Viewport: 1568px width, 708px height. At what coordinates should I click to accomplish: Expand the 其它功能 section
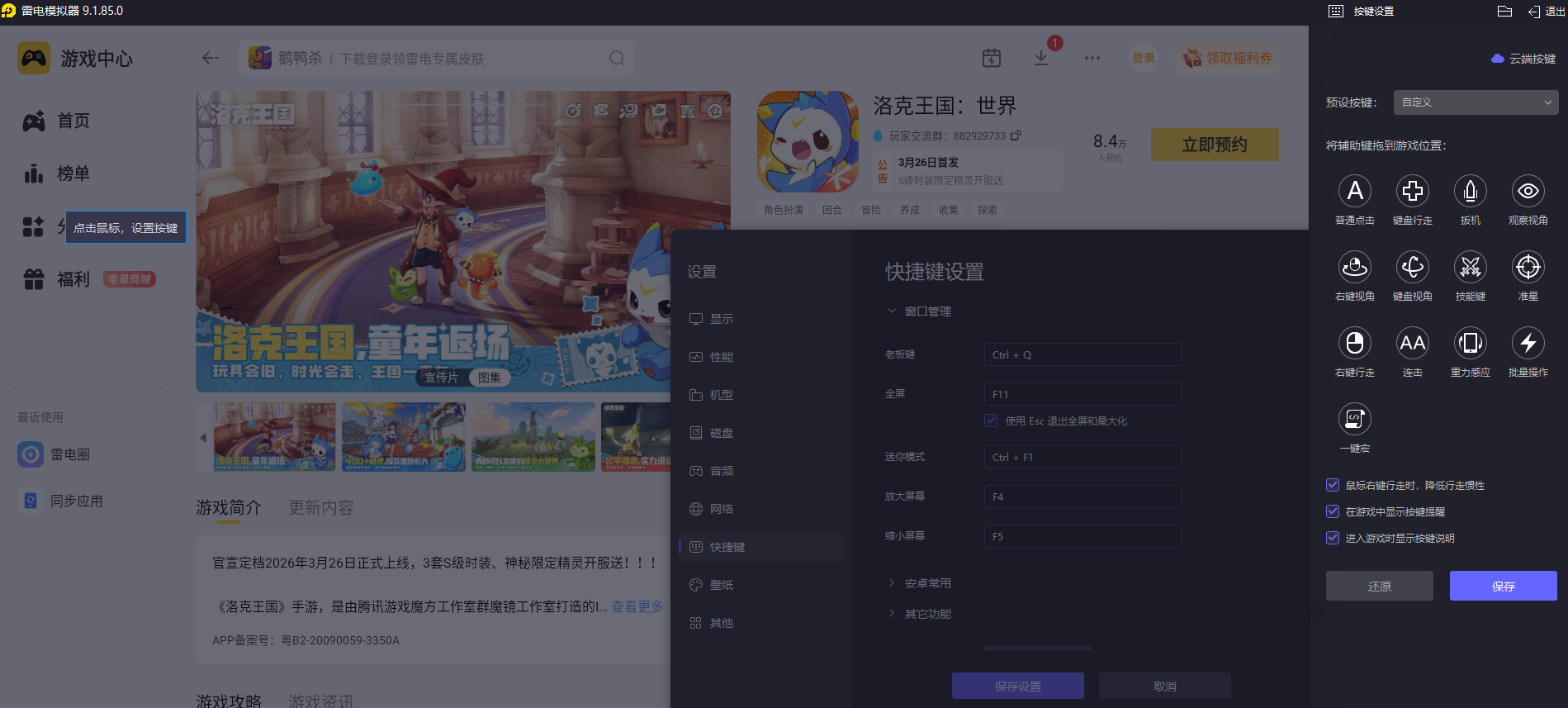[x=919, y=614]
